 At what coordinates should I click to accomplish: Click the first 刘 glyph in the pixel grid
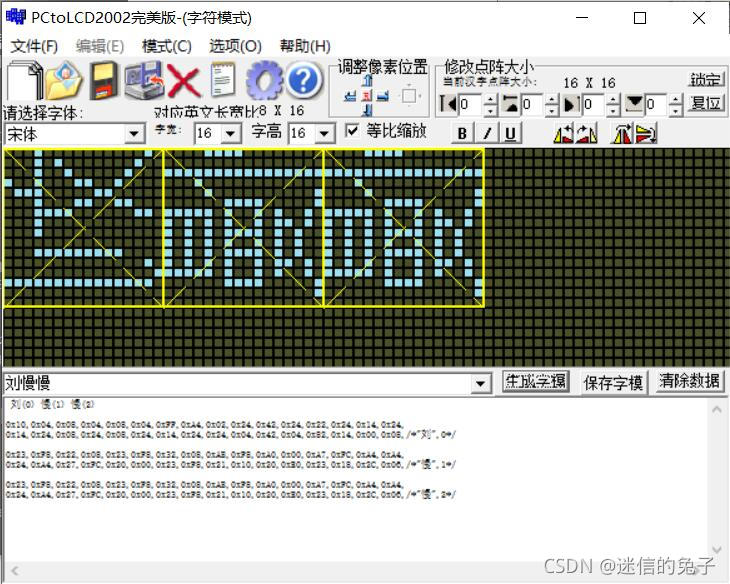84,228
